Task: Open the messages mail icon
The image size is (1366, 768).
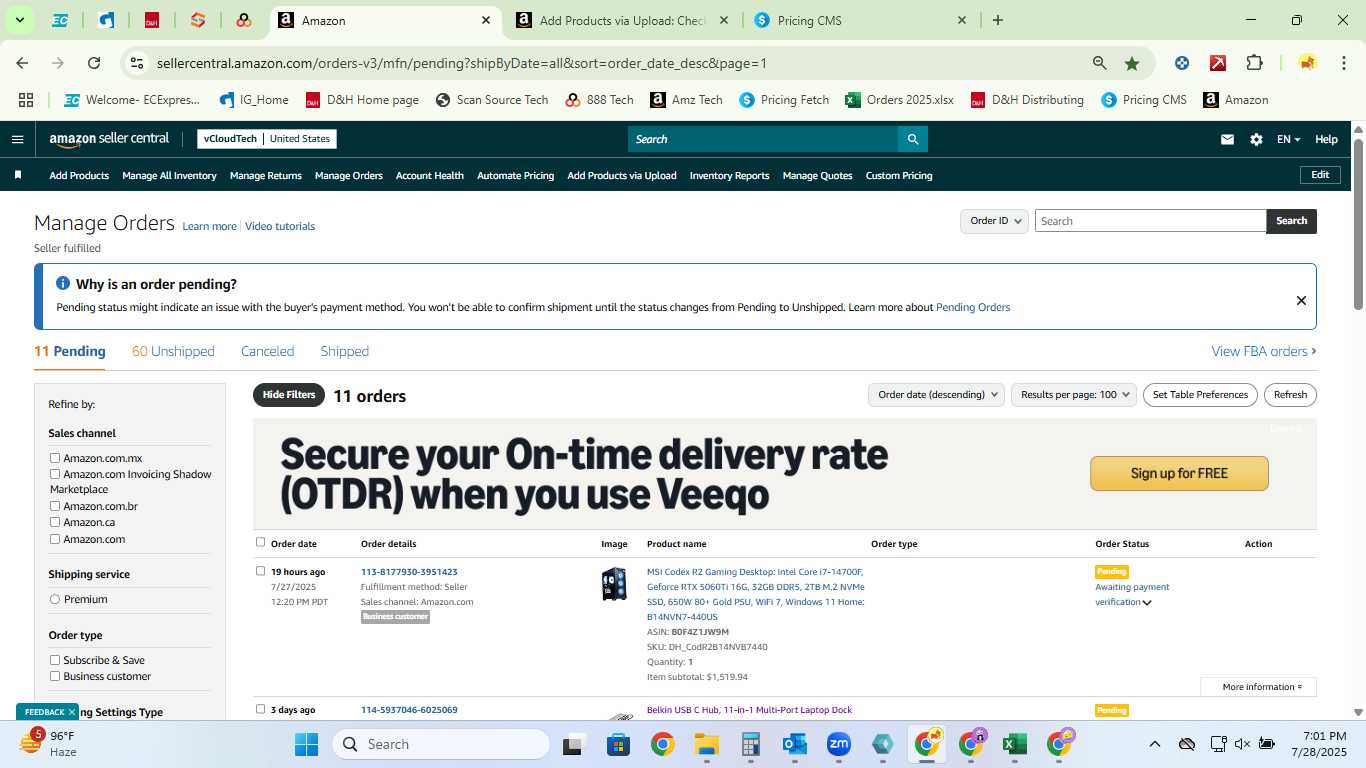Action: pos(1227,140)
